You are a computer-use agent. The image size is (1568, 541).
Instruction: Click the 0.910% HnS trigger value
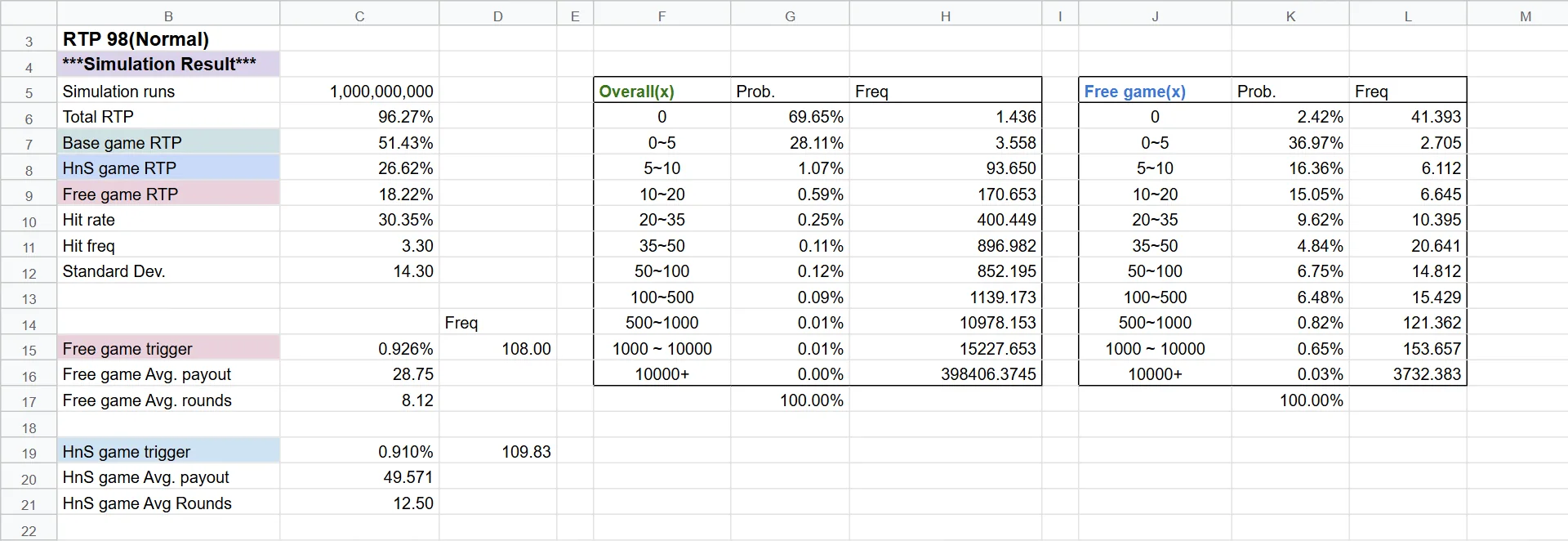[x=359, y=451]
